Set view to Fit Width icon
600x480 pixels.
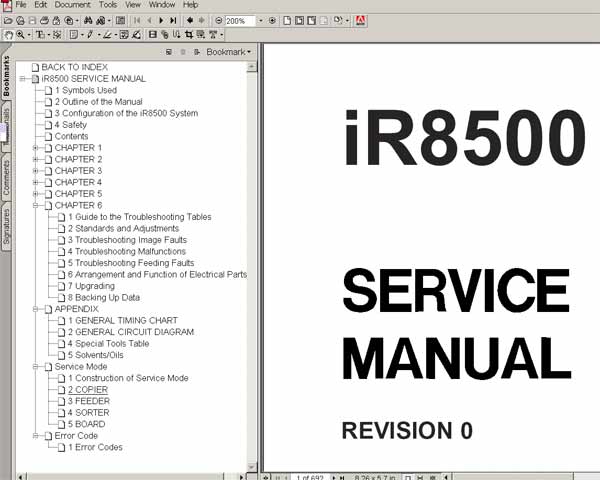(x=311, y=20)
